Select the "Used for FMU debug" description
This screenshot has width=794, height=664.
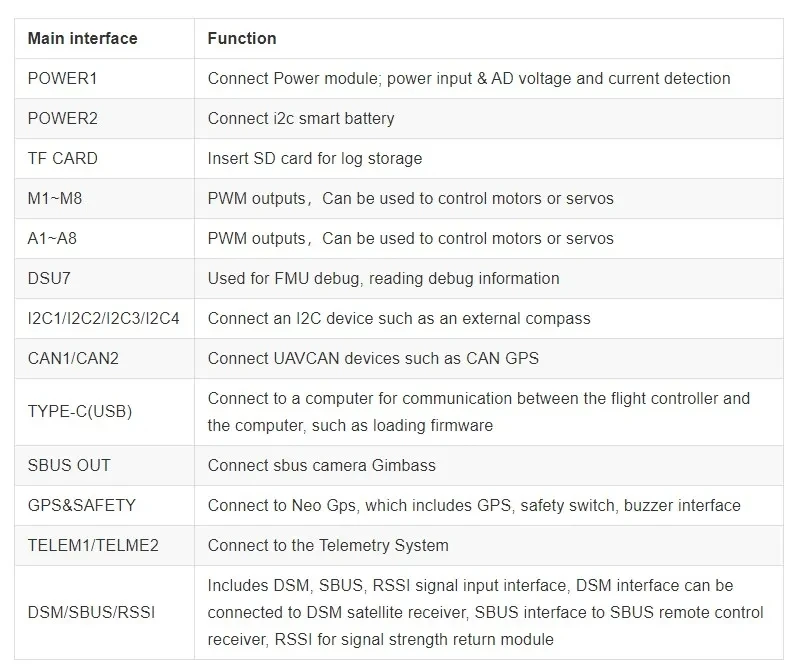383,278
